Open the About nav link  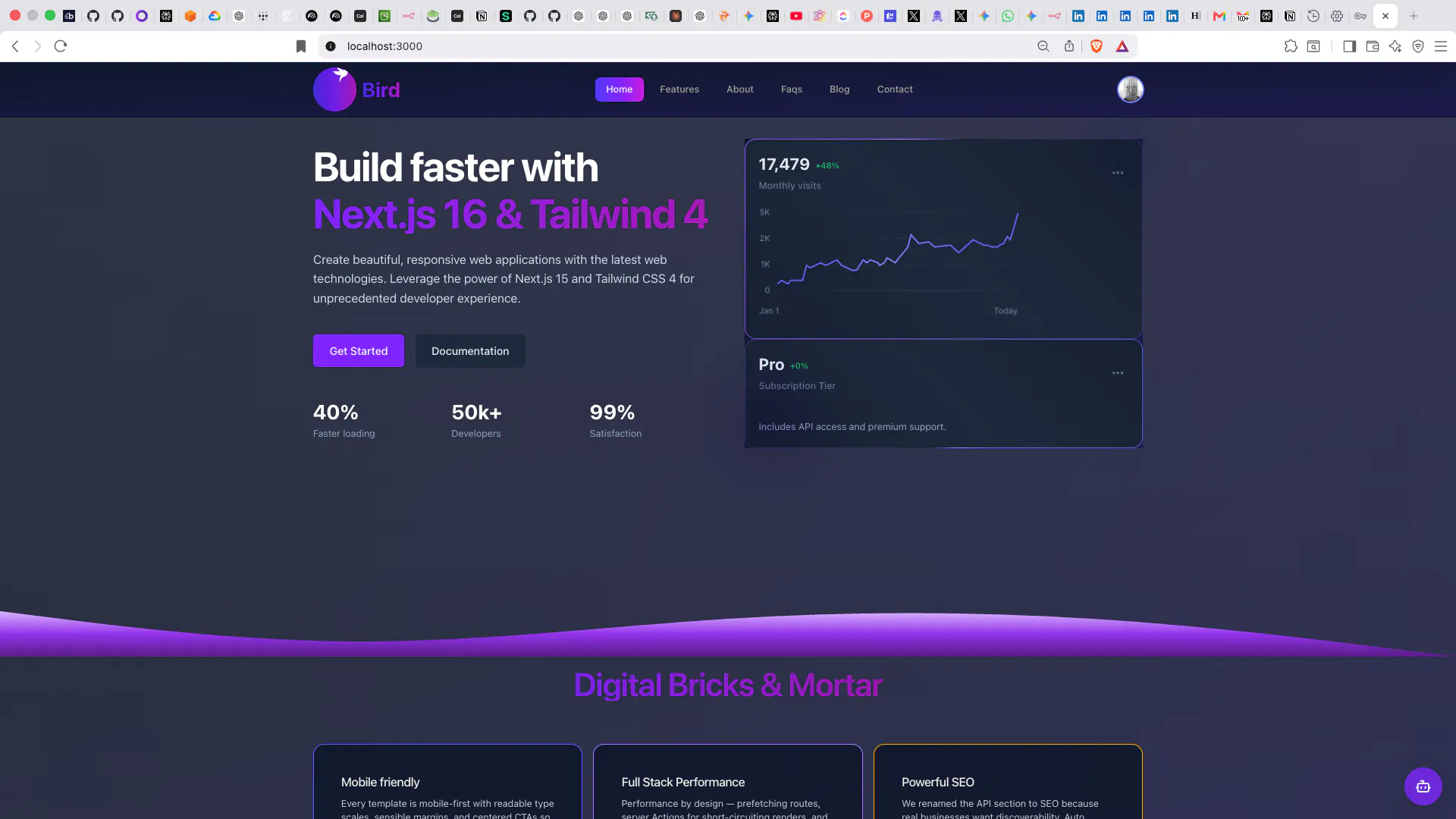740,89
